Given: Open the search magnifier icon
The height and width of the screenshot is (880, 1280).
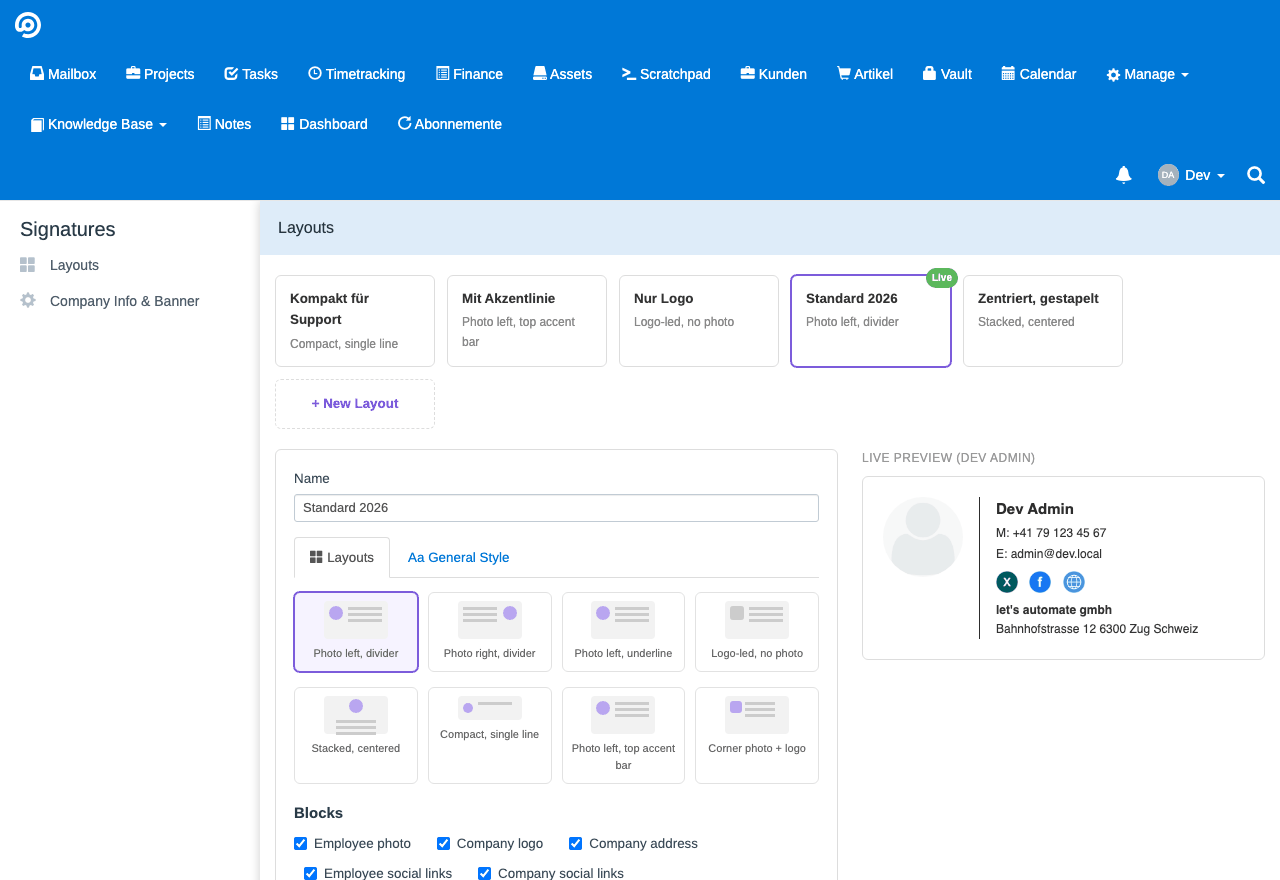Looking at the screenshot, I should pyautogui.click(x=1256, y=175).
